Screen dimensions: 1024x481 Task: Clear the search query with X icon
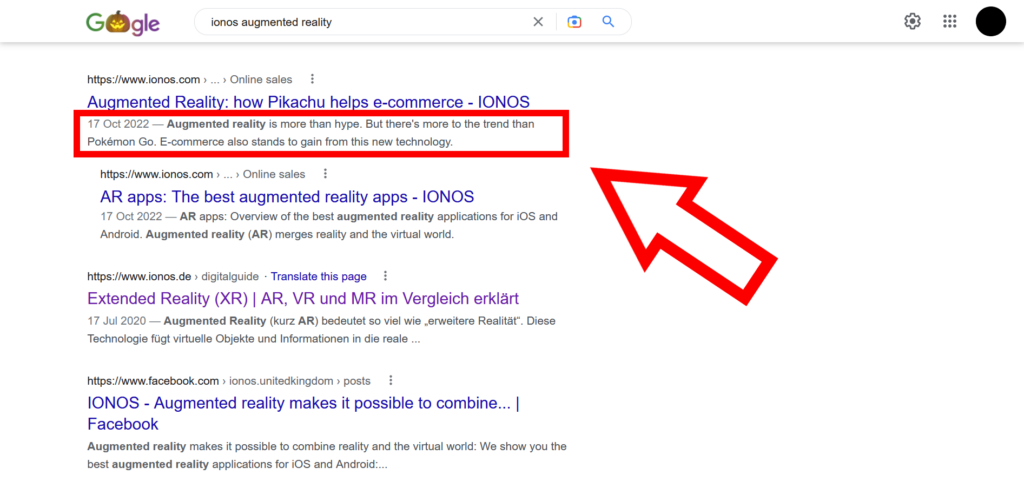click(x=538, y=22)
